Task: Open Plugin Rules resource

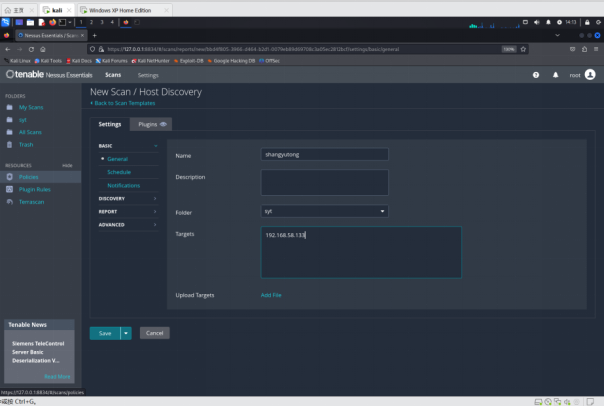Action: click(x=35, y=189)
